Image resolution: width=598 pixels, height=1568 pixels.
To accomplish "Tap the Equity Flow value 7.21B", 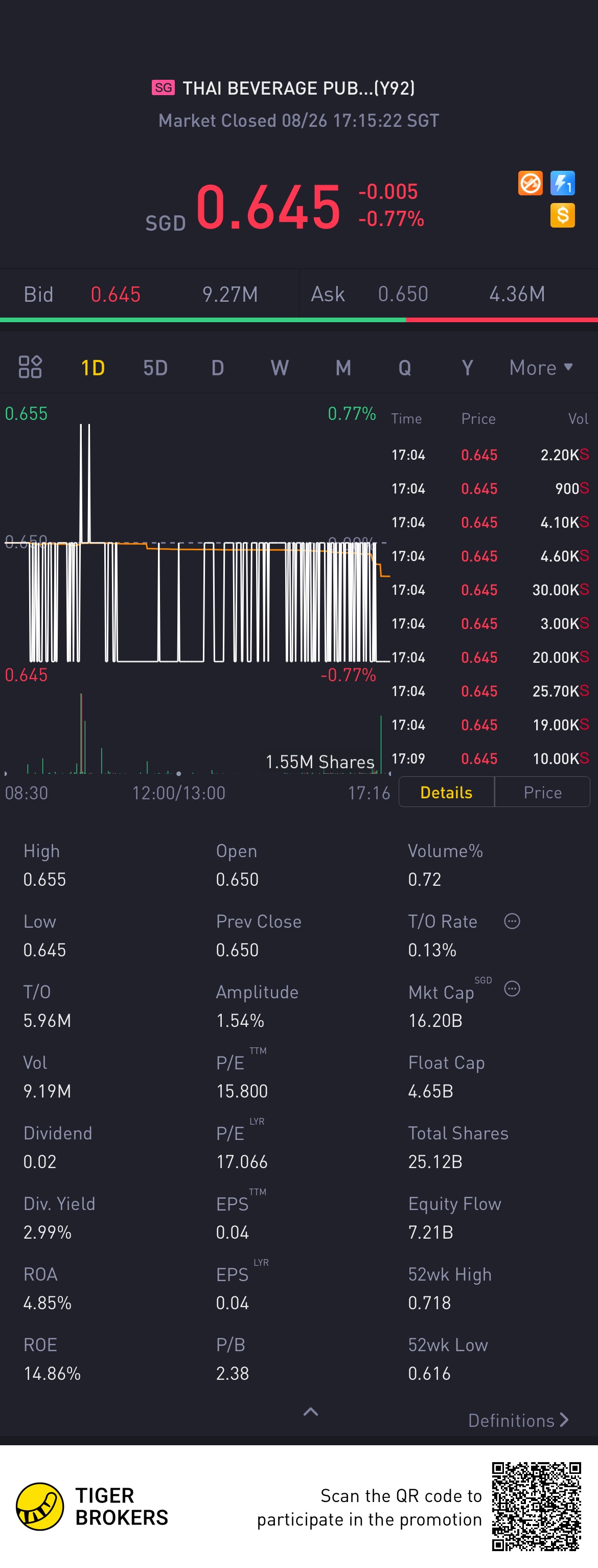I will coord(431,1232).
